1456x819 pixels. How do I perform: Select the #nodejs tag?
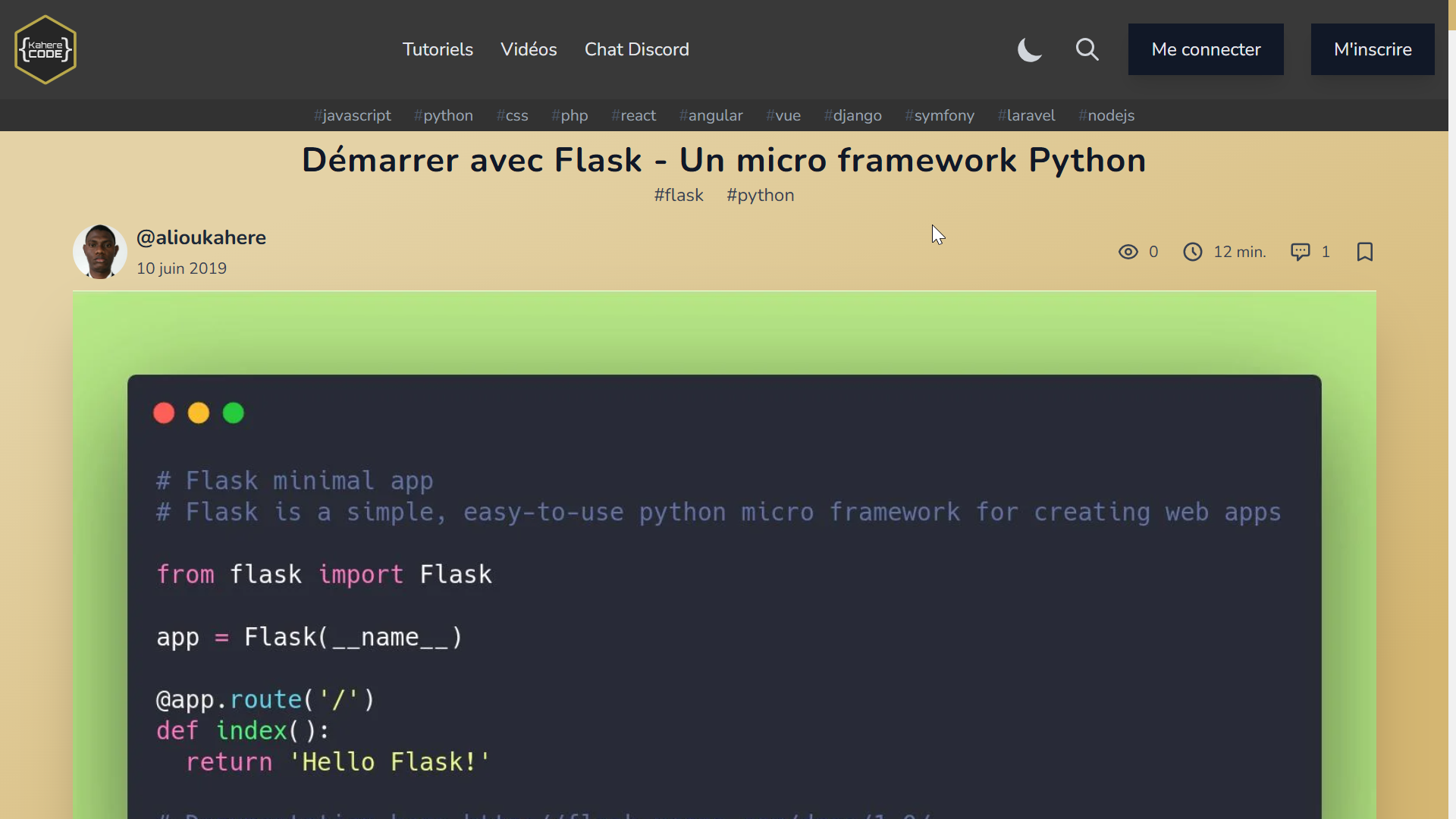(1106, 115)
